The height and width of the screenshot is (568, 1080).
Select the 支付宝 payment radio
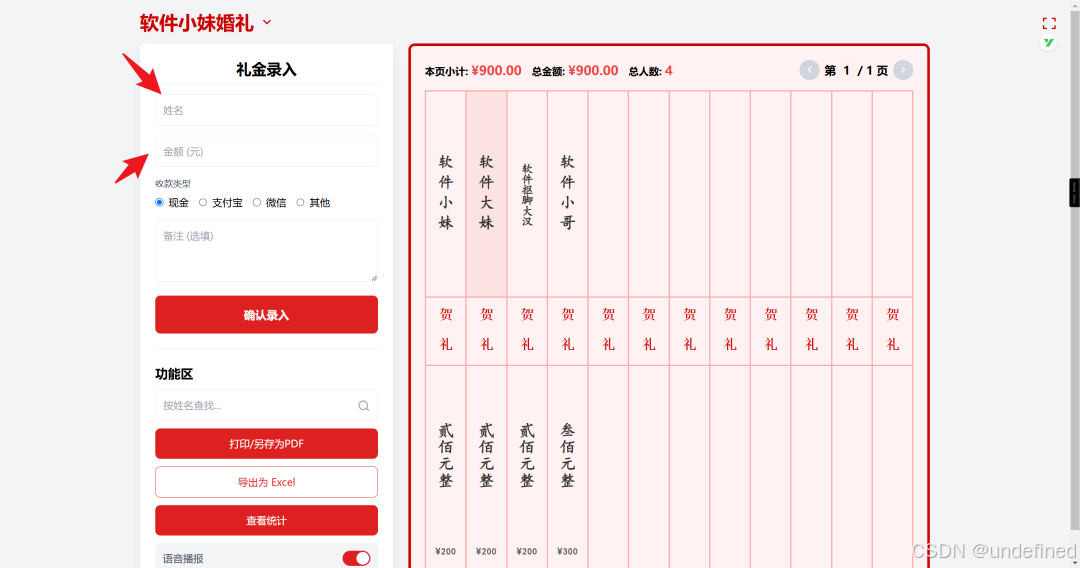[202, 202]
